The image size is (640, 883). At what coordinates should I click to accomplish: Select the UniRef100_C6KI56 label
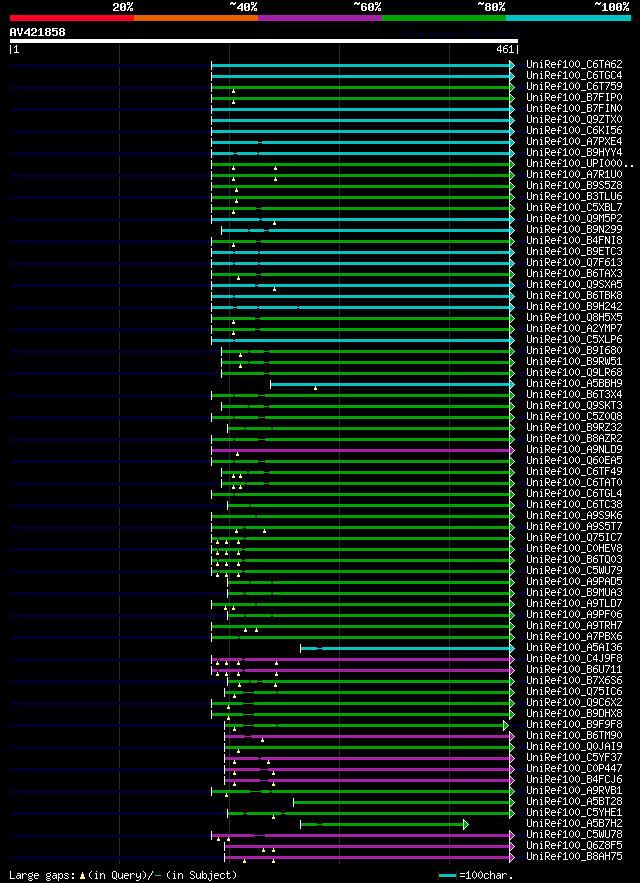[x=574, y=131]
